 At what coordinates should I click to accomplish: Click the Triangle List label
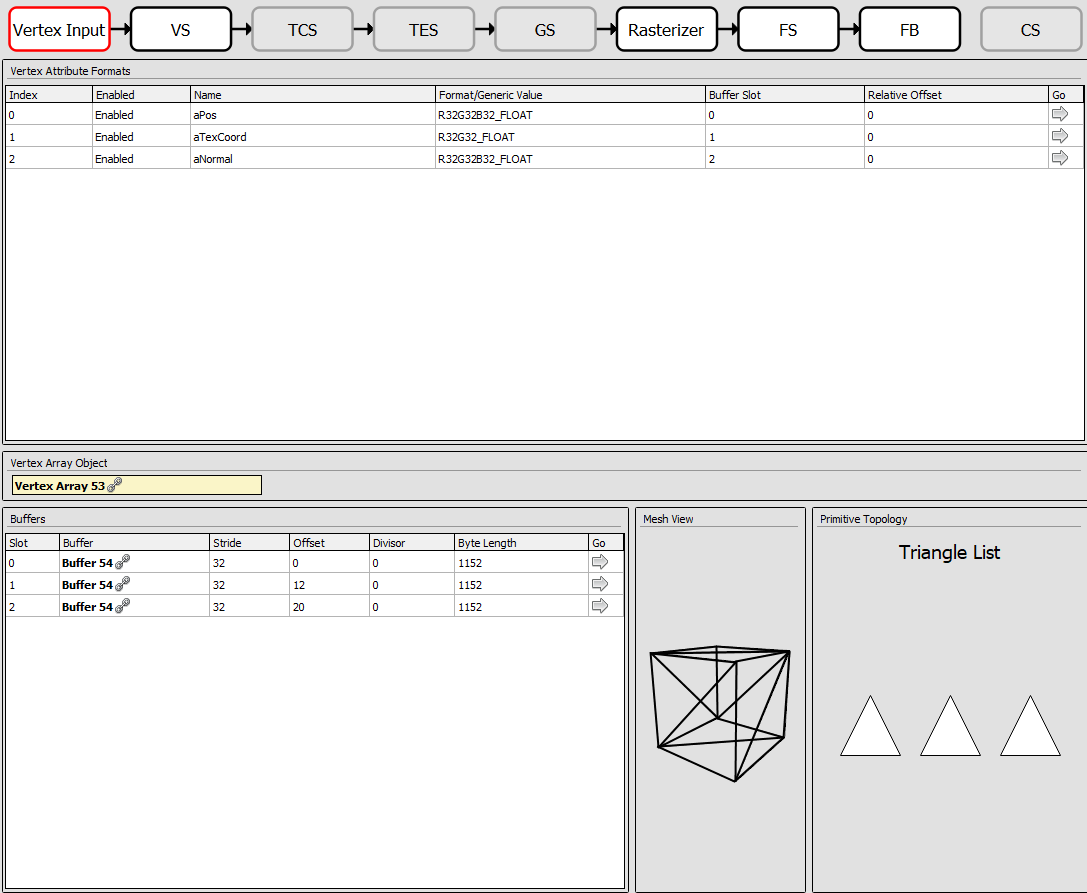(x=949, y=553)
